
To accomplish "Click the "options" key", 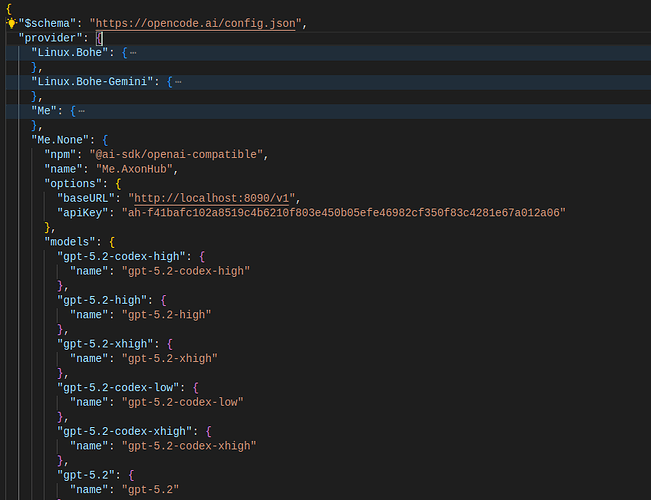I will pyautogui.click(x=73, y=184).
